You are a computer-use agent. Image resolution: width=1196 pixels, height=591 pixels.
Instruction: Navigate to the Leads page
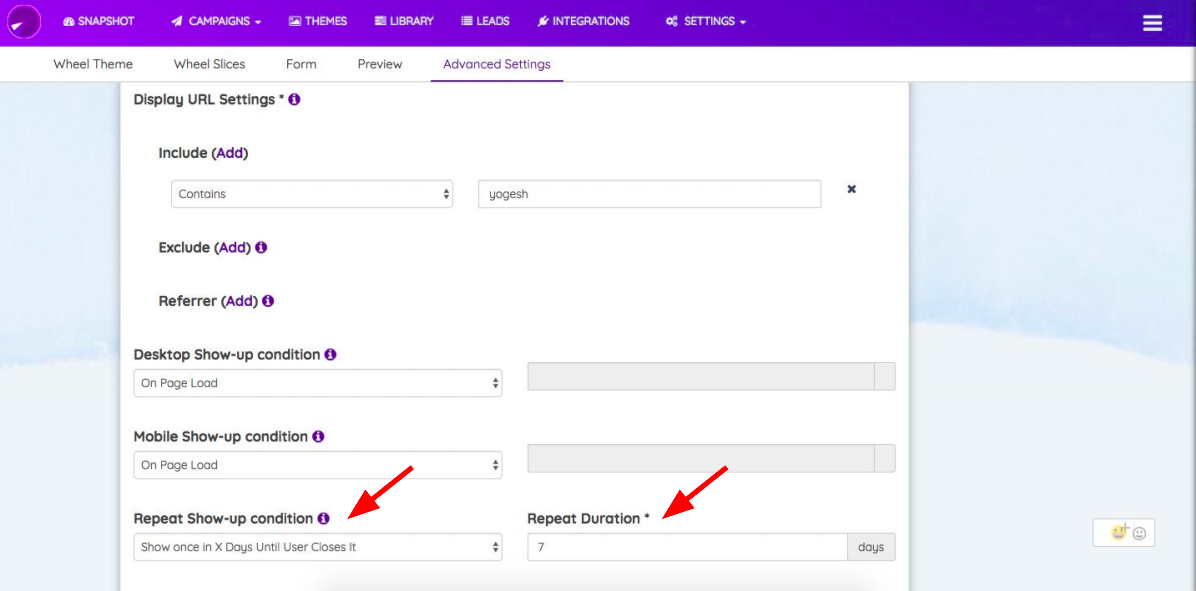[x=485, y=21]
